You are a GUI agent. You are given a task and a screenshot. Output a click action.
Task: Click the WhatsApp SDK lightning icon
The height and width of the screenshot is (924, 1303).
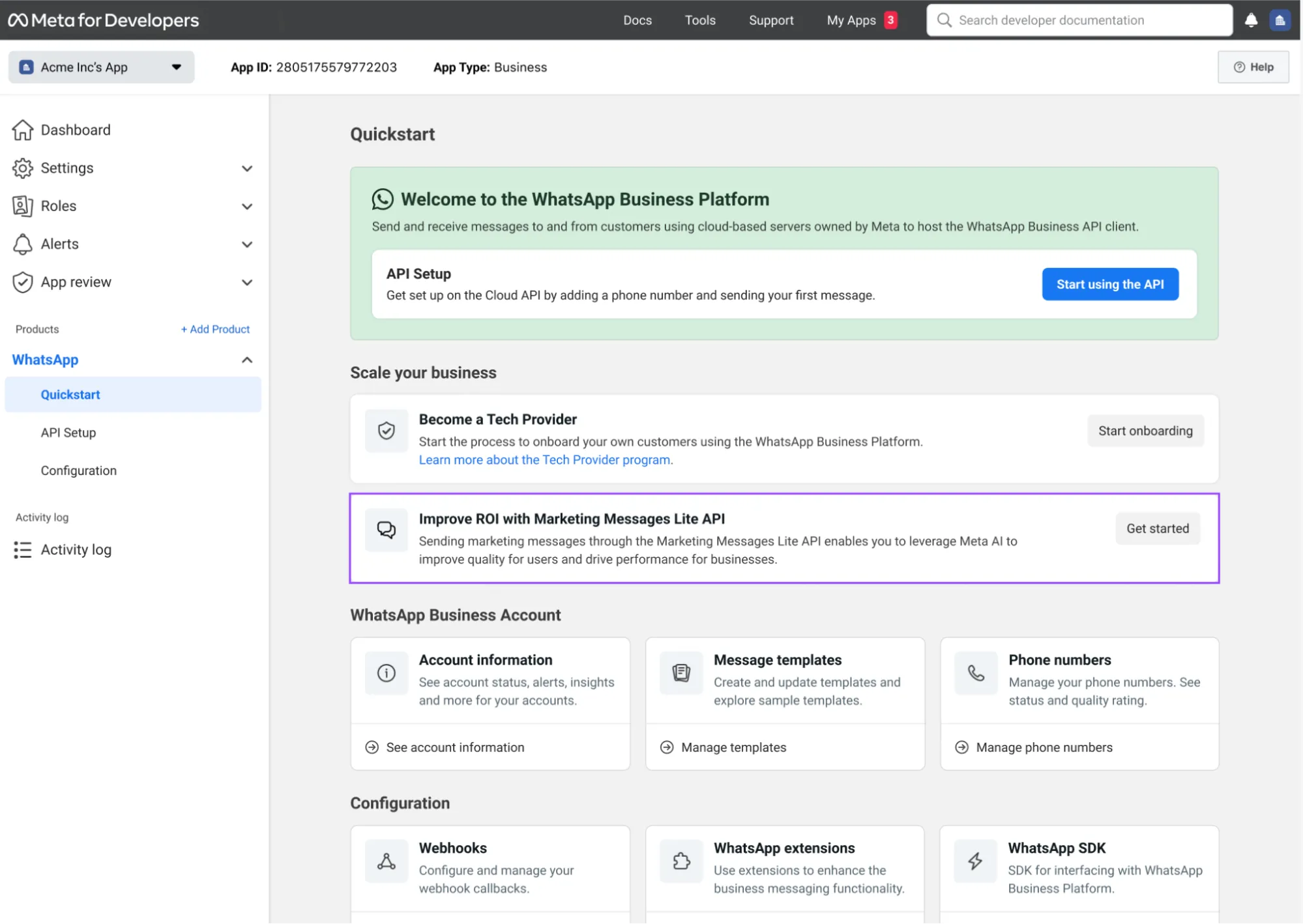[x=975, y=861]
